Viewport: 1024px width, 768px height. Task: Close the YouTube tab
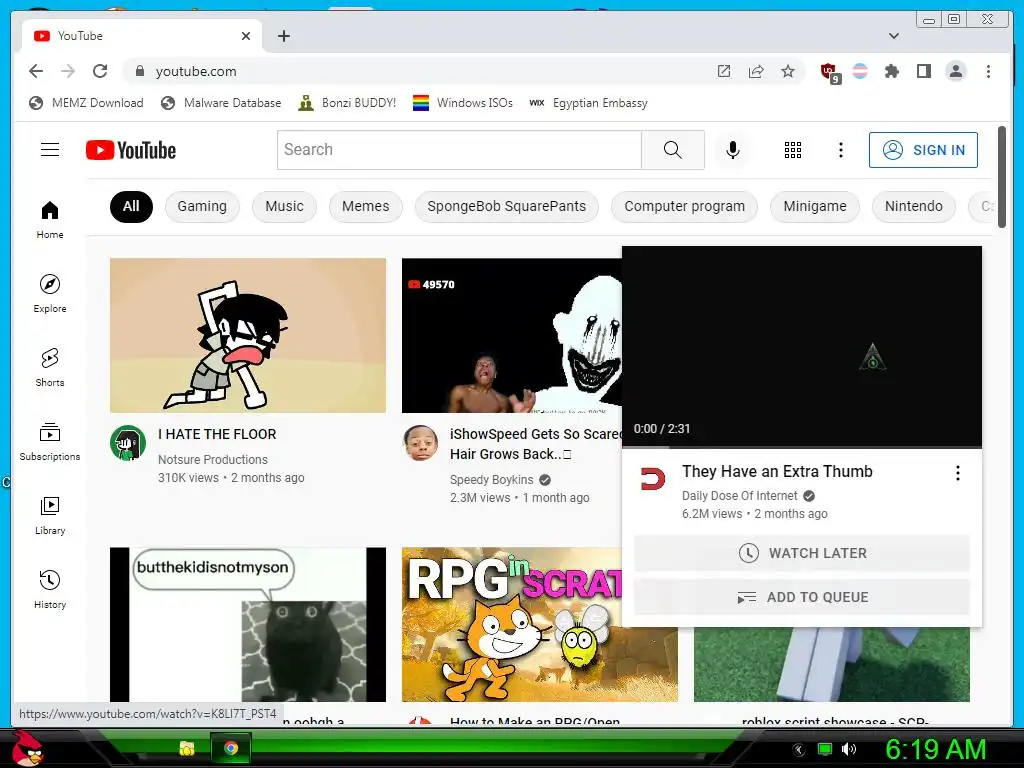click(x=246, y=36)
